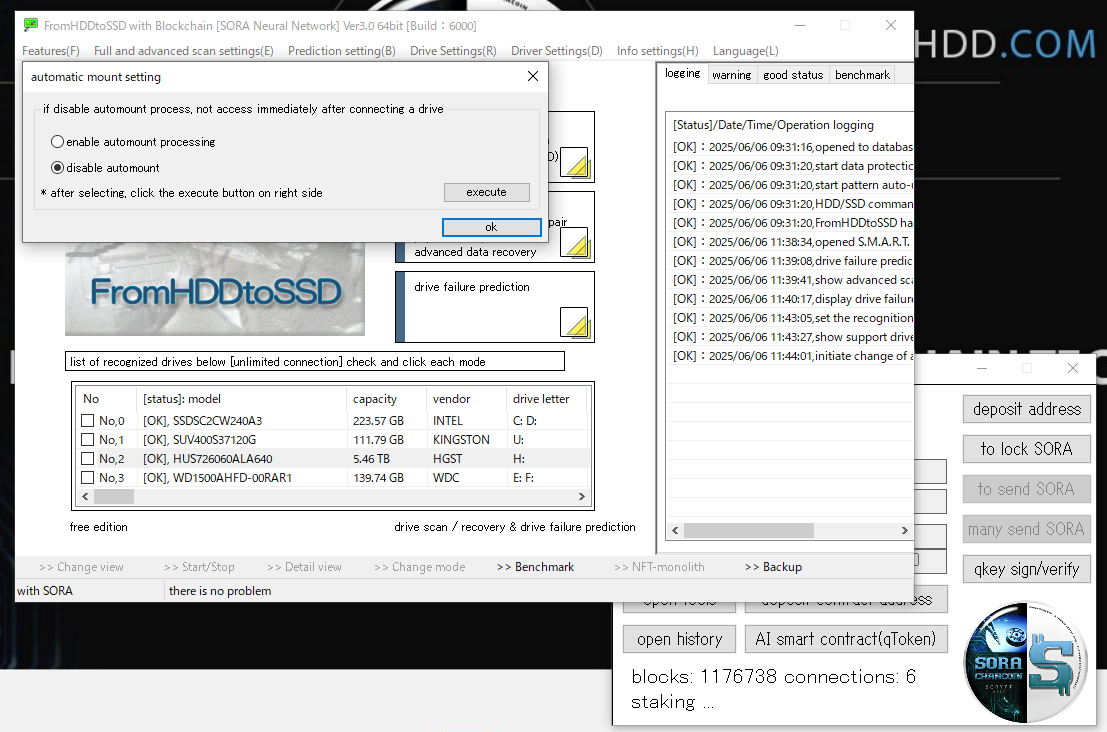
Task: Click the log entry at 11:44:01
Action: click(x=793, y=356)
